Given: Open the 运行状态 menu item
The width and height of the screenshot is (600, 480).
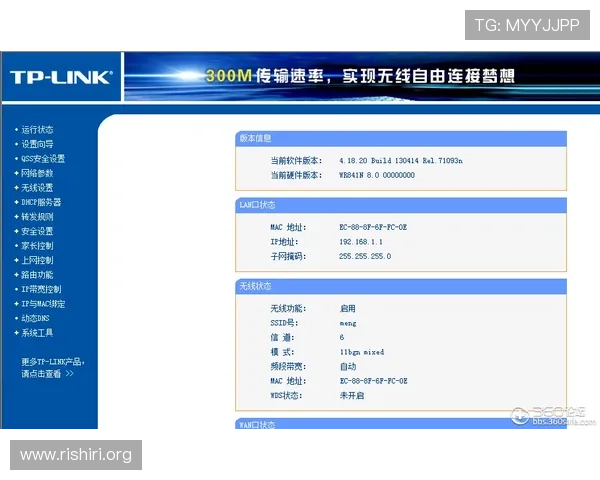Looking at the screenshot, I should (x=37, y=130).
